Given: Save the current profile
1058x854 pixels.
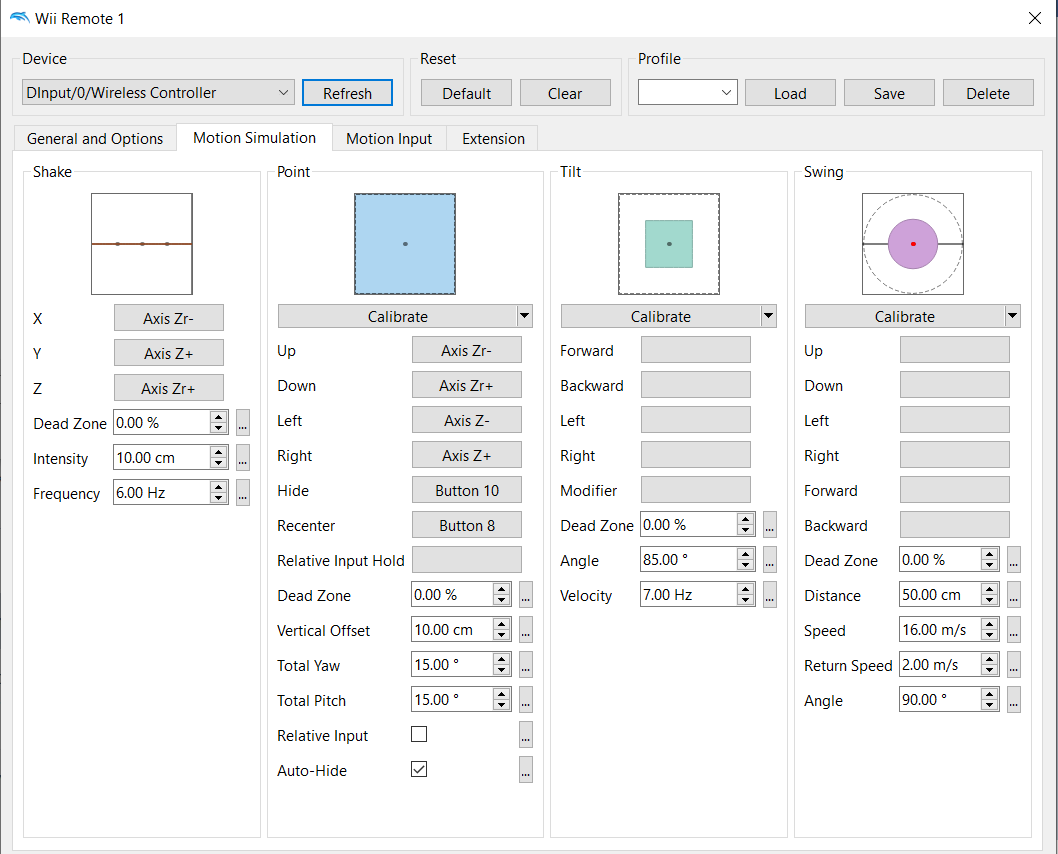Looking at the screenshot, I should point(889,93).
